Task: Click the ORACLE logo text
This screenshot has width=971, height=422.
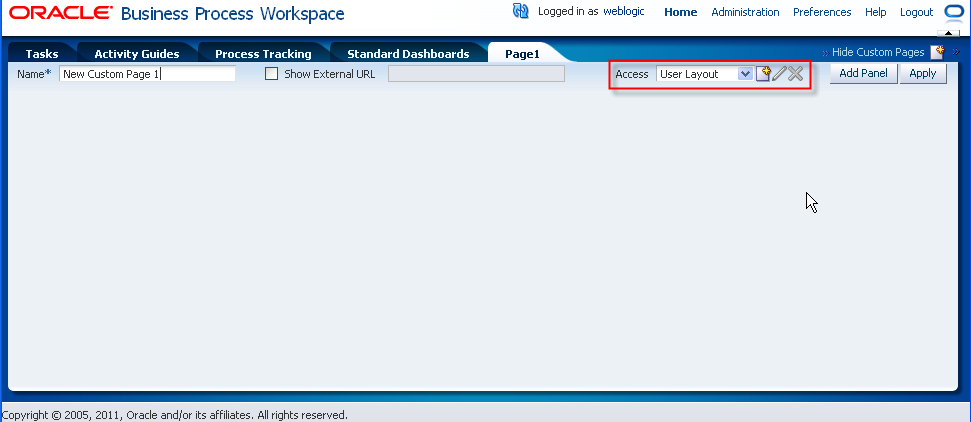Action: tap(61, 12)
